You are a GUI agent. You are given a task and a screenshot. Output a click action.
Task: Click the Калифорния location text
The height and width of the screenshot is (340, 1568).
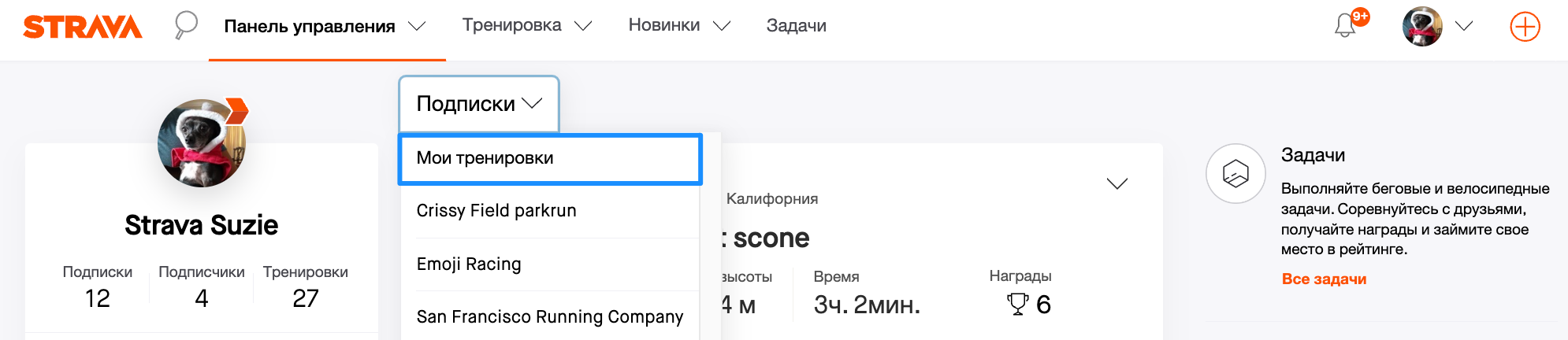(772, 199)
